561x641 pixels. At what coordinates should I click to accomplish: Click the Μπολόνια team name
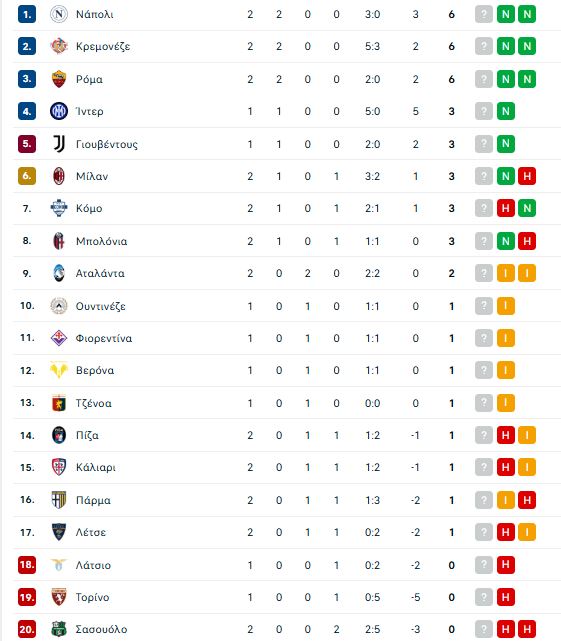point(101,241)
